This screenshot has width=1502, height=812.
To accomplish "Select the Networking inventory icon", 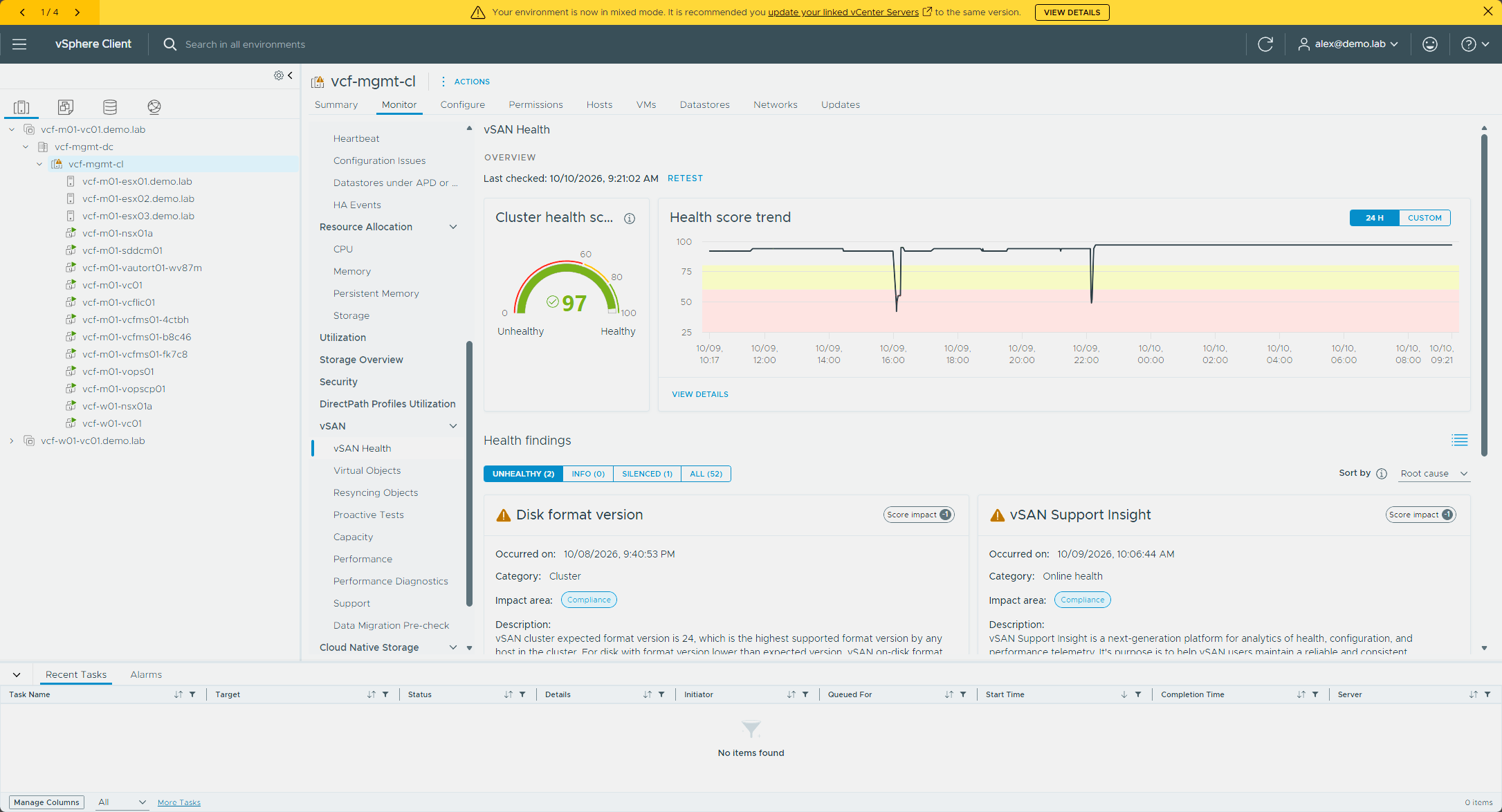I will 154,107.
